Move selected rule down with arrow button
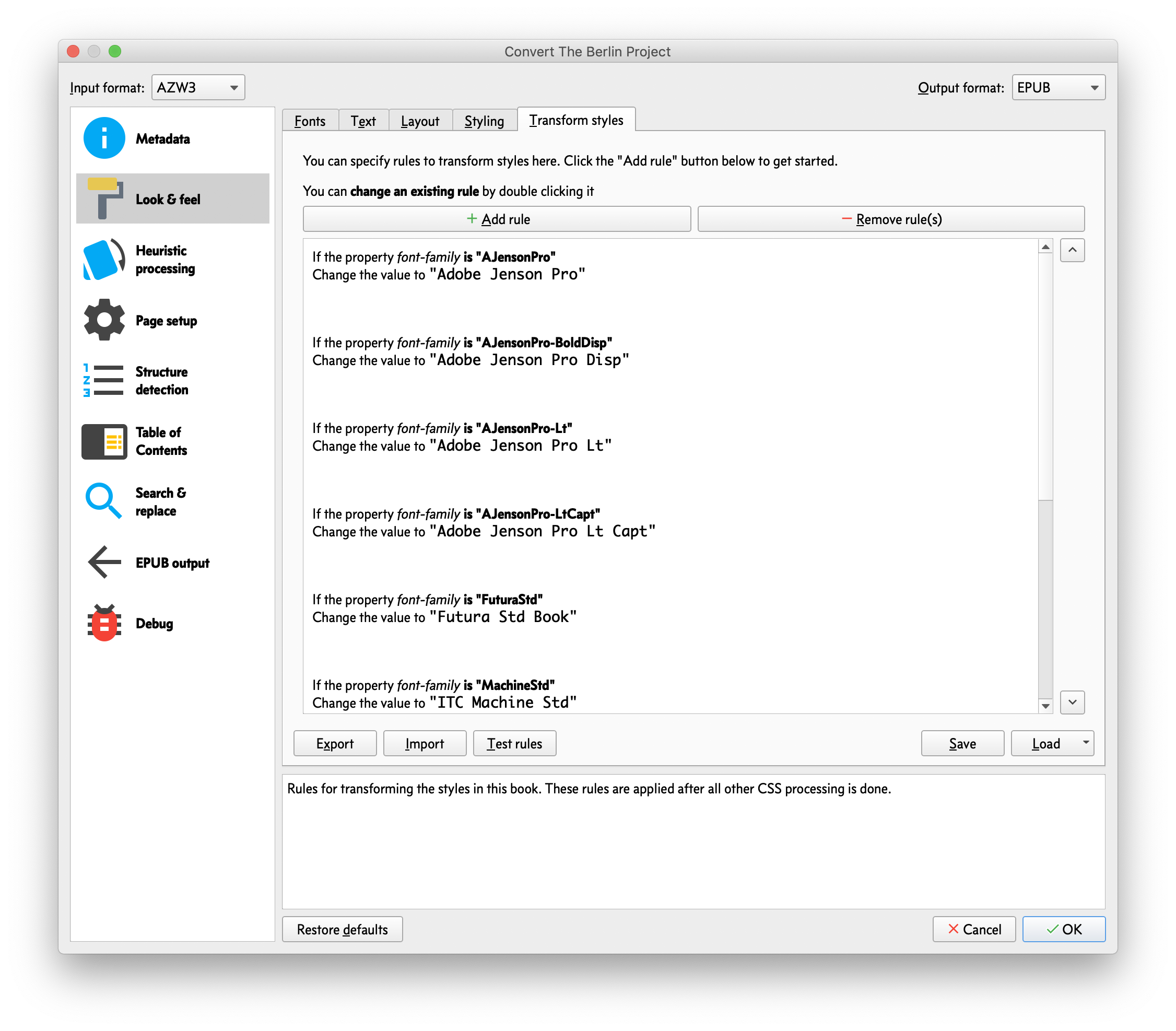 click(x=1073, y=702)
